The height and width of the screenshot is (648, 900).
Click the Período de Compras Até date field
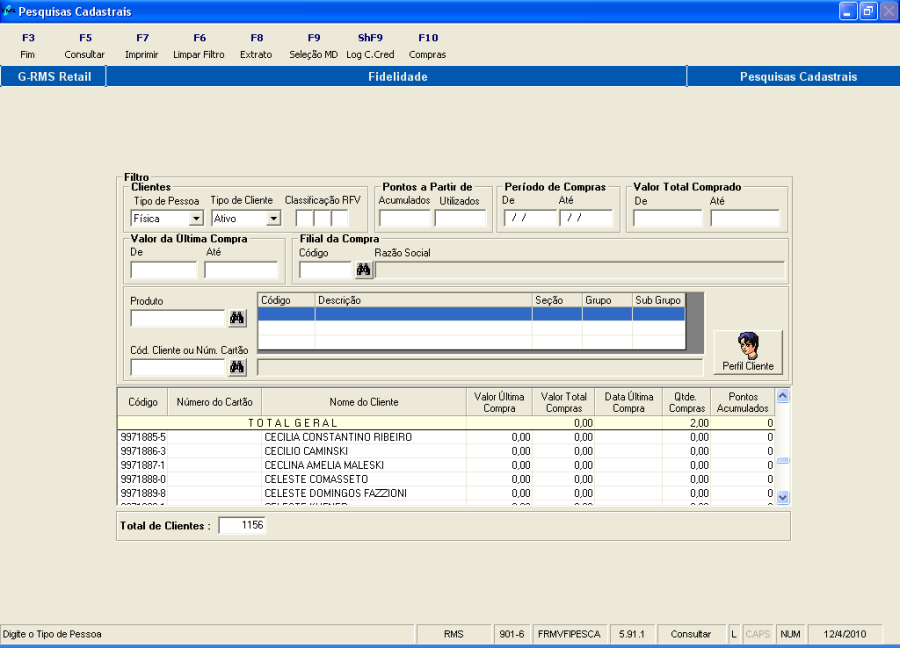click(x=587, y=218)
